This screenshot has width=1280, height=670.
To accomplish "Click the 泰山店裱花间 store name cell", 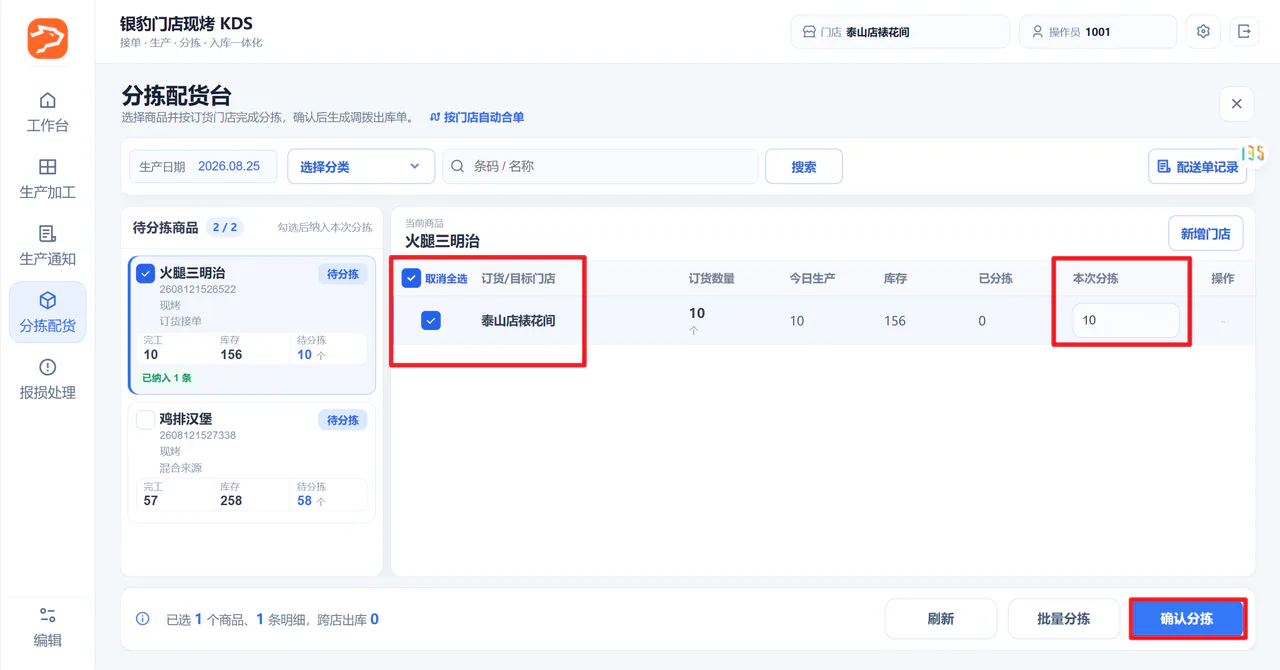I will [x=518, y=320].
